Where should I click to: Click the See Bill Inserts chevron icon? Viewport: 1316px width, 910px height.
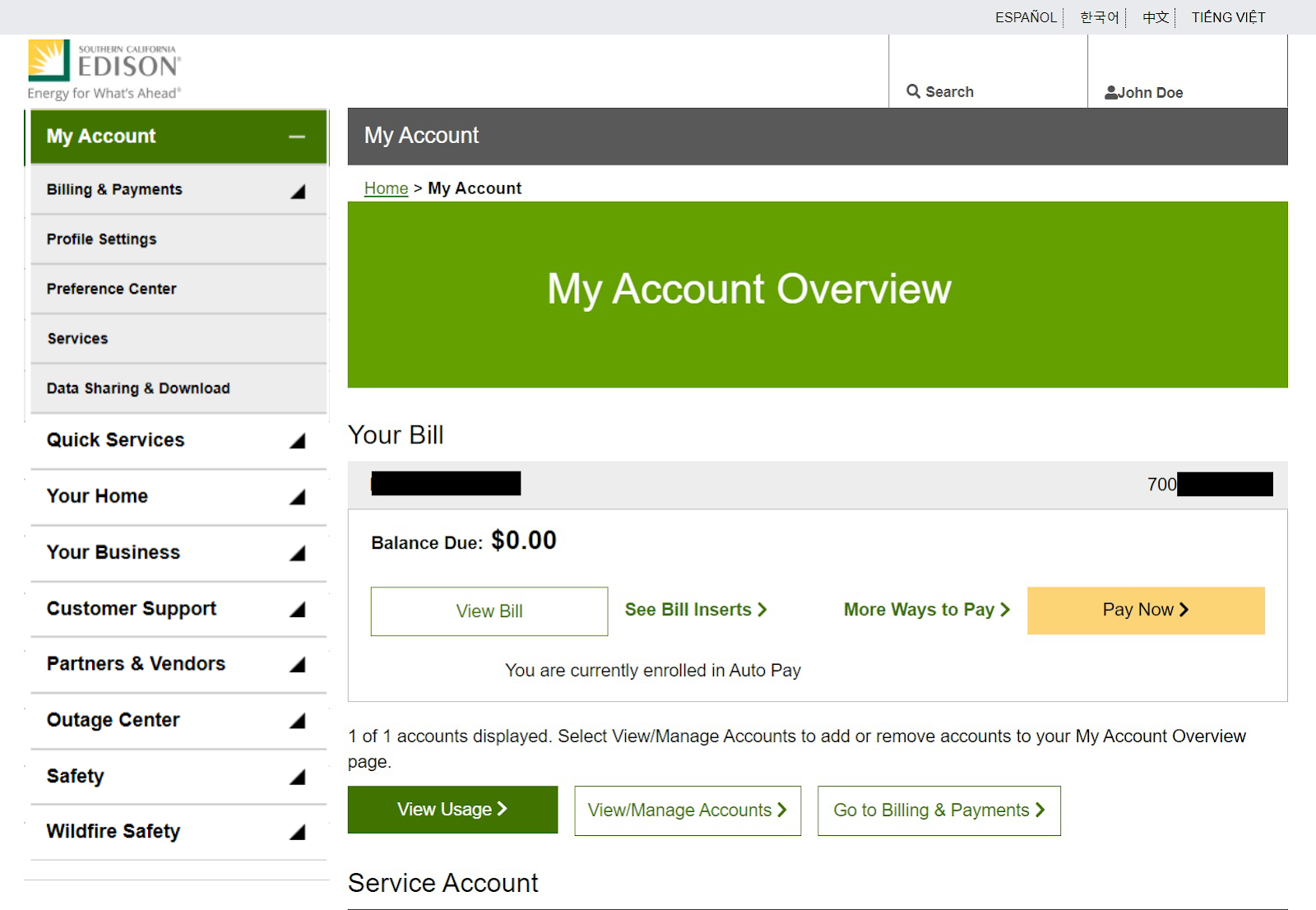[x=763, y=610]
